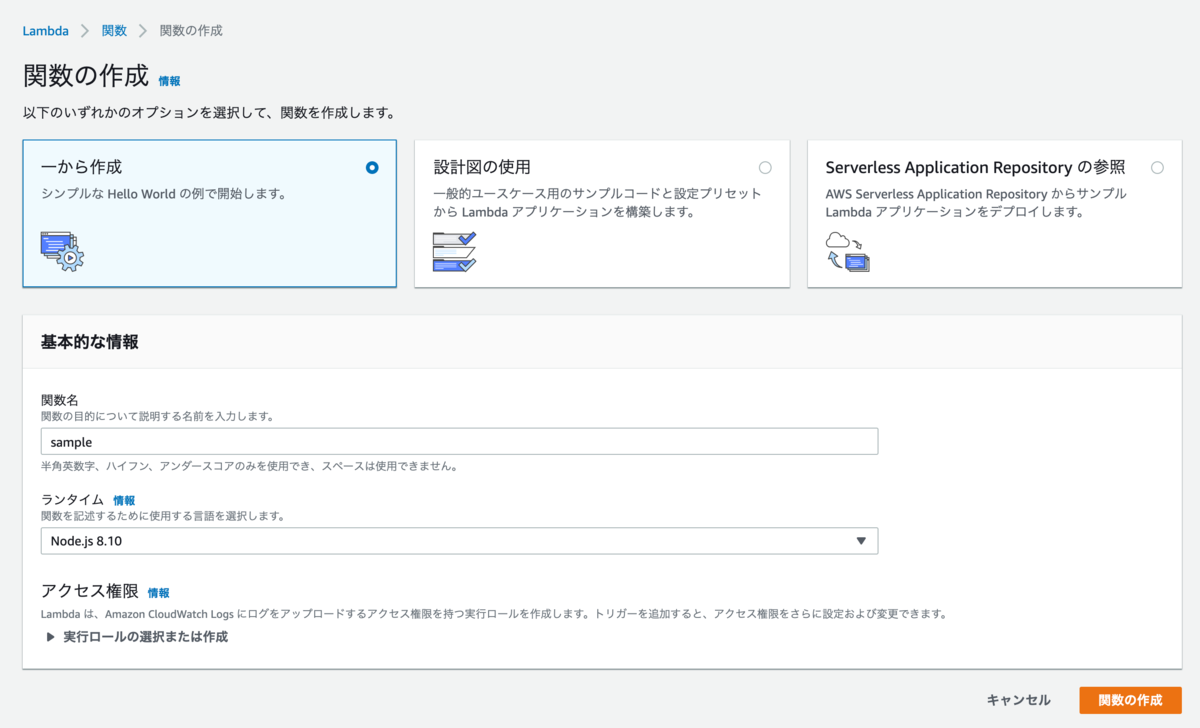This screenshot has height=728, width=1200.
Task: Open the 関数 breadcrumb link
Action: point(113,30)
